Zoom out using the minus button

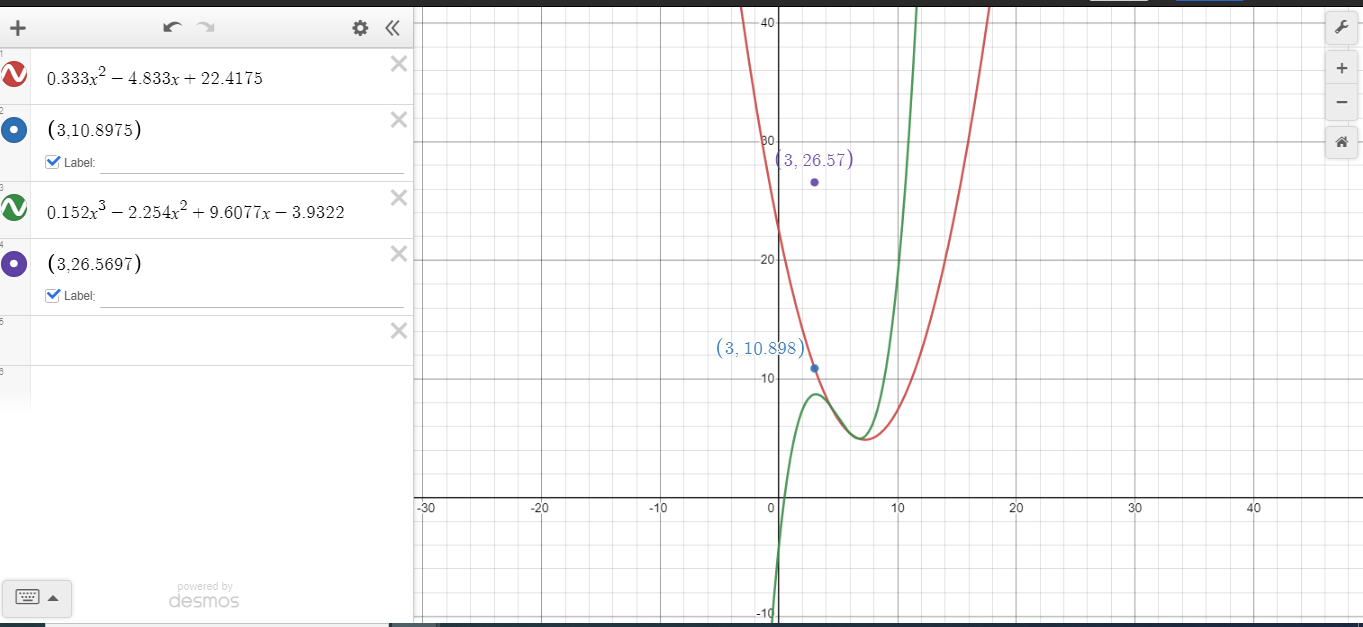(1341, 102)
